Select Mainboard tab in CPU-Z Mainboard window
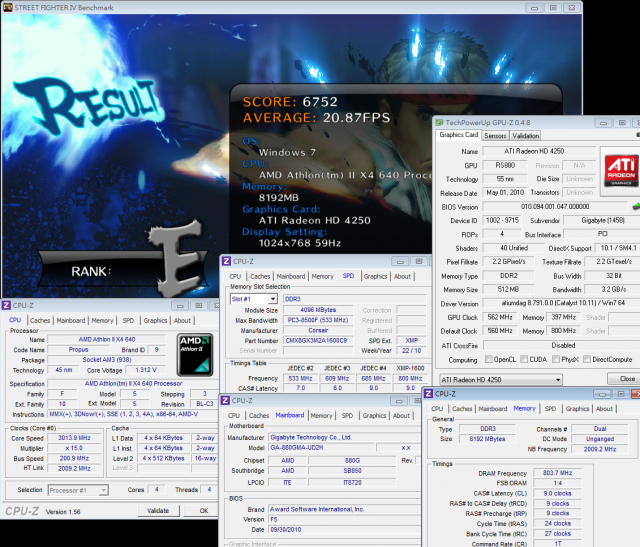The width and height of the screenshot is (640, 547). point(289,415)
